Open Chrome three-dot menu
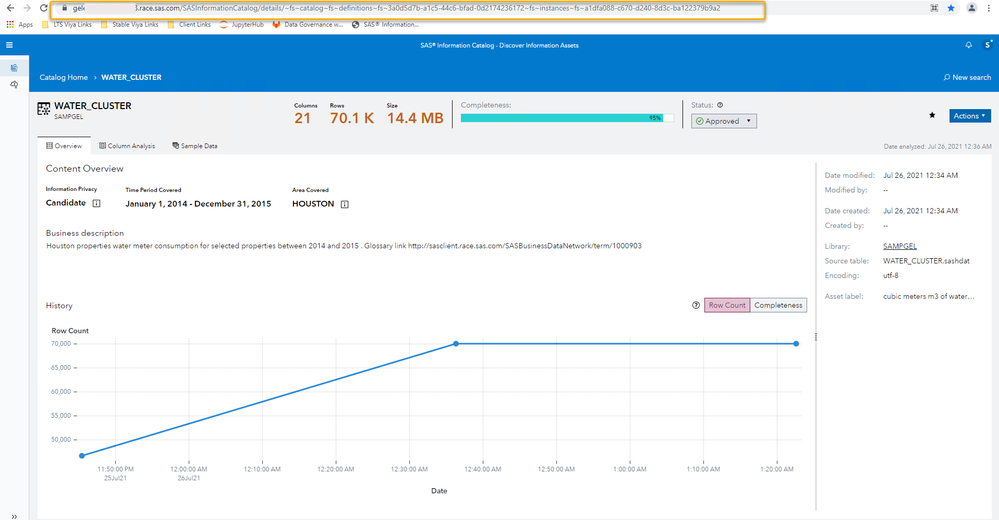Image resolution: width=999 pixels, height=520 pixels. click(x=990, y=8)
